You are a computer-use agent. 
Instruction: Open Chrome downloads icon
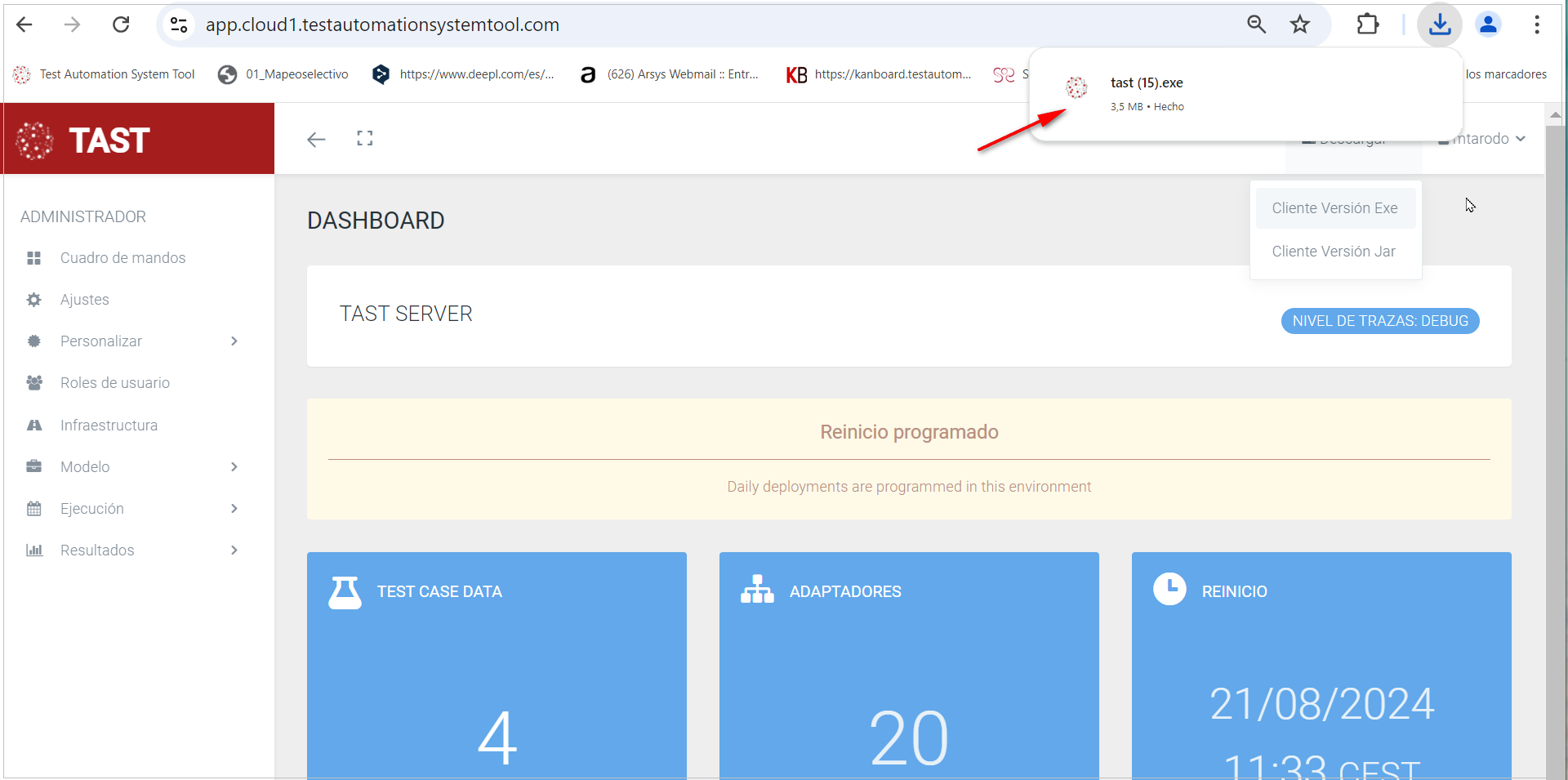point(1439,25)
